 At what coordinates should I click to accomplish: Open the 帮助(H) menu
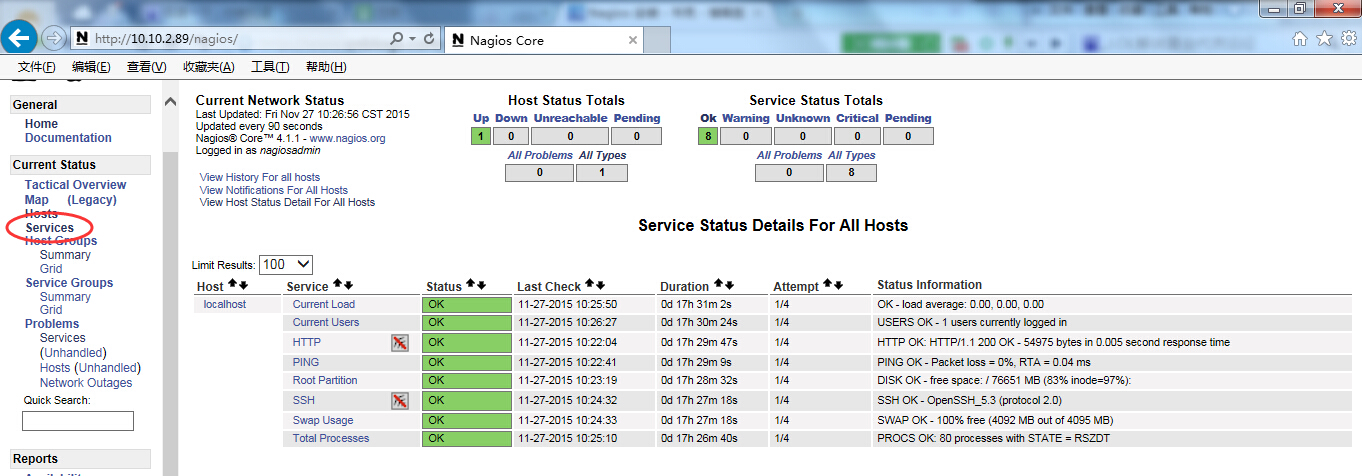click(326, 67)
